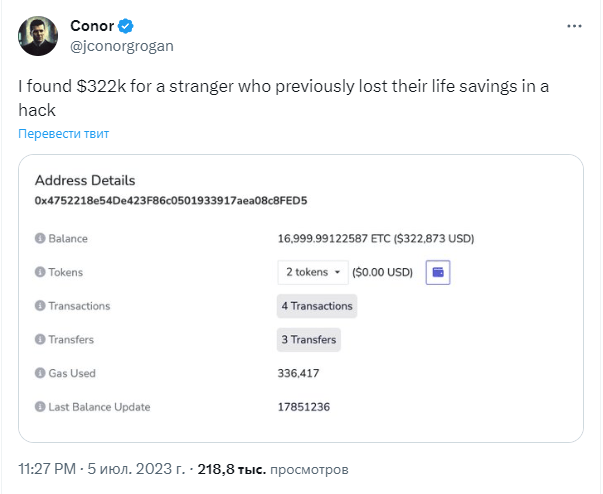Image resolution: width=603 pixels, height=494 pixels.
Task: Click the wallet address 0x4752218e54De... text
Action: pyautogui.click(x=171, y=201)
